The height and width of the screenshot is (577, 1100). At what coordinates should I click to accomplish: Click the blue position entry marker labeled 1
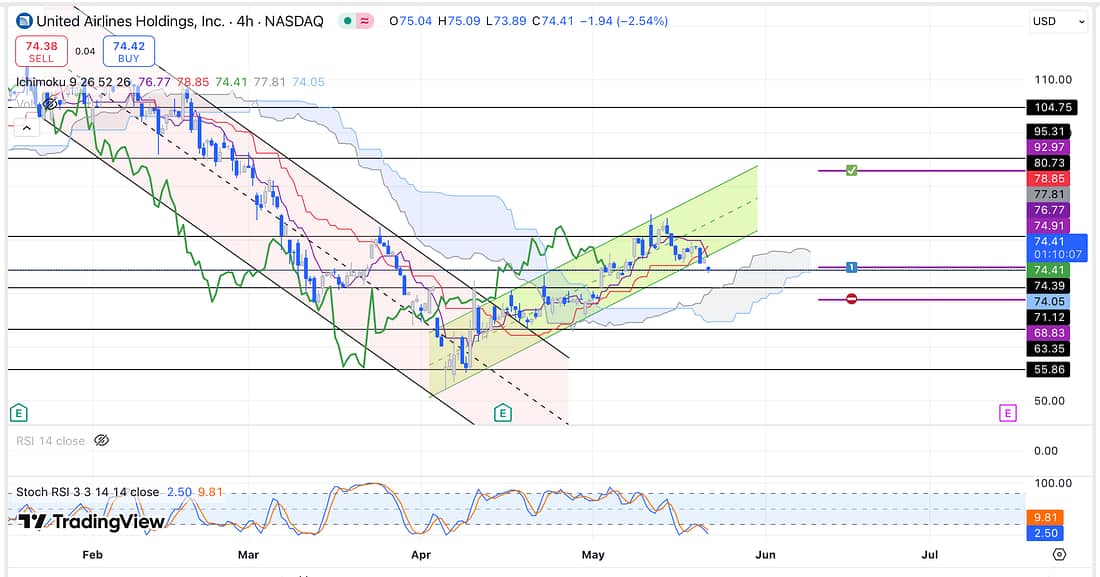pos(851,267)
